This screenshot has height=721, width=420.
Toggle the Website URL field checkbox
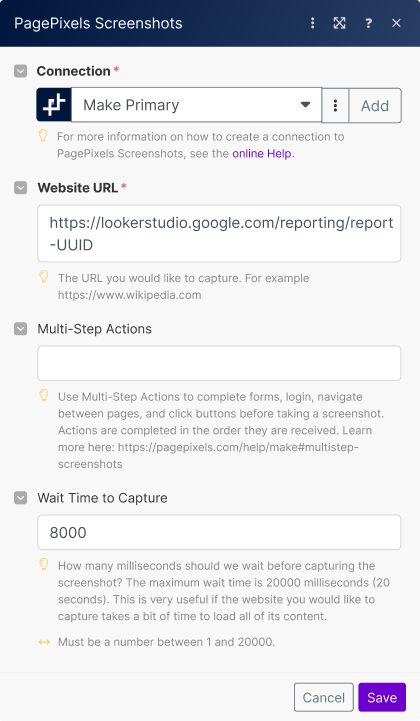pos(21,188)
